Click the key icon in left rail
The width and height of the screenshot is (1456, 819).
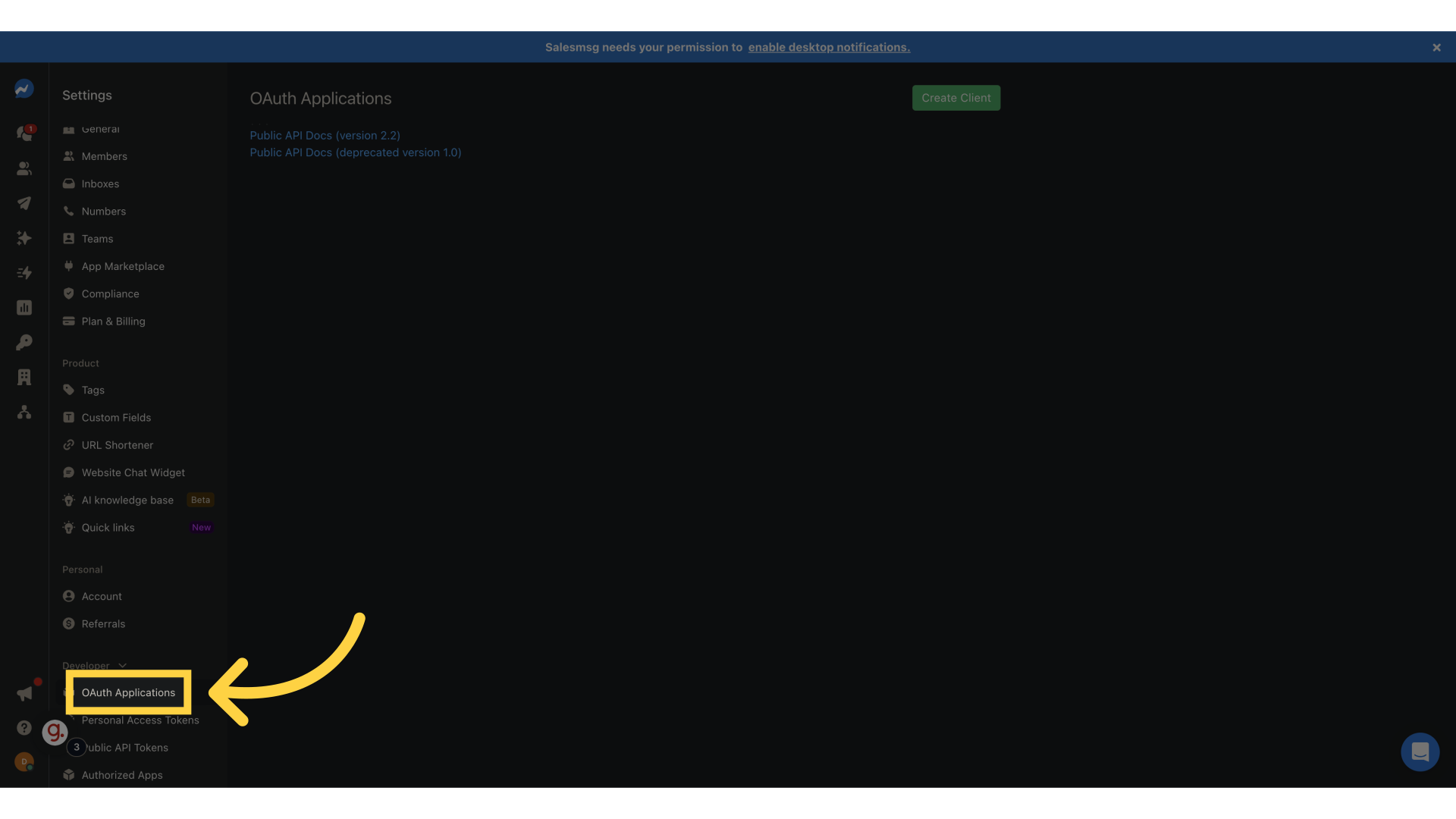[x=24, y=343]
